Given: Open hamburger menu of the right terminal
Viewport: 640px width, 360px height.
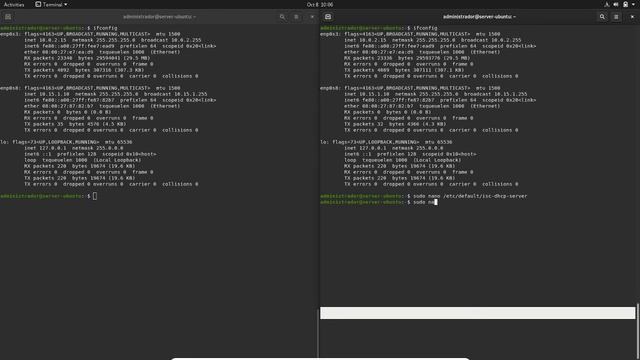Looking at the screenshot, I should (x=616, y=17).
